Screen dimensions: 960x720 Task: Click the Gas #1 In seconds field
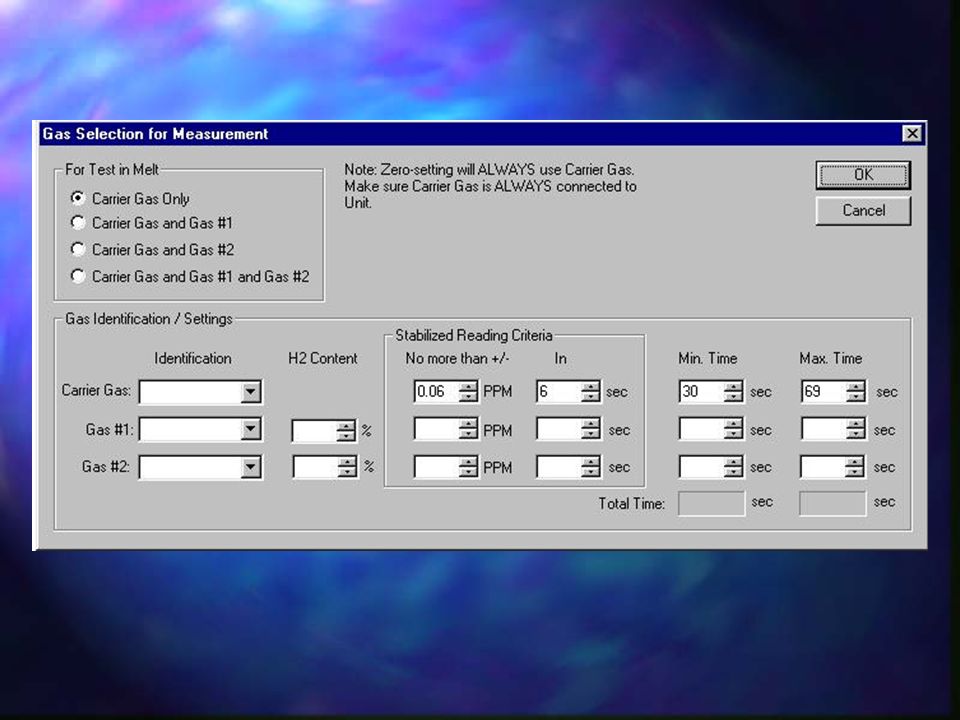559,429
